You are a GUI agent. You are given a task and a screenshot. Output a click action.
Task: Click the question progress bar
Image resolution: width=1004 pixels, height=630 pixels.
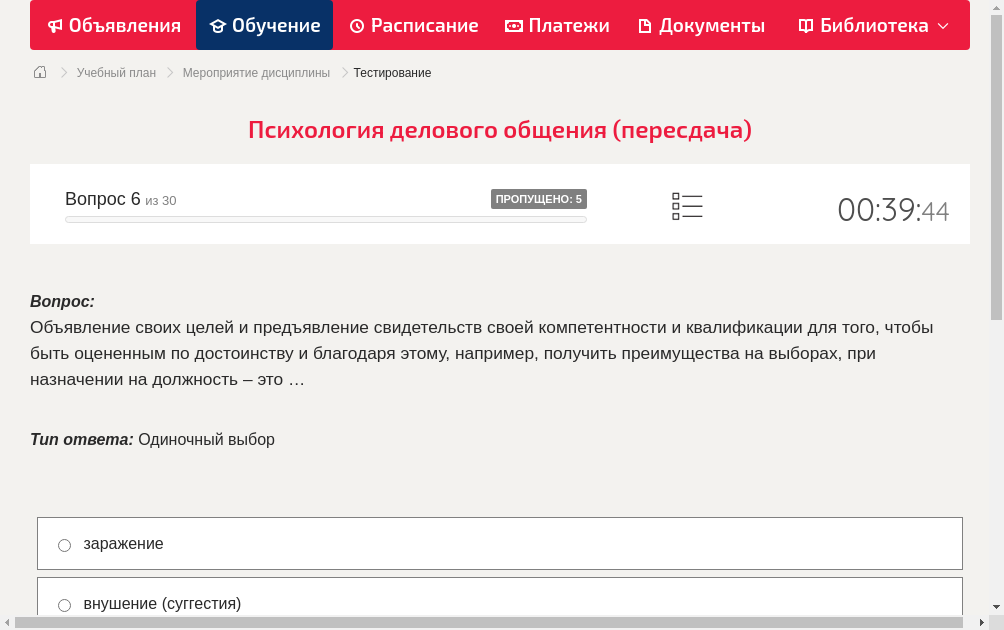coord(325,219)
